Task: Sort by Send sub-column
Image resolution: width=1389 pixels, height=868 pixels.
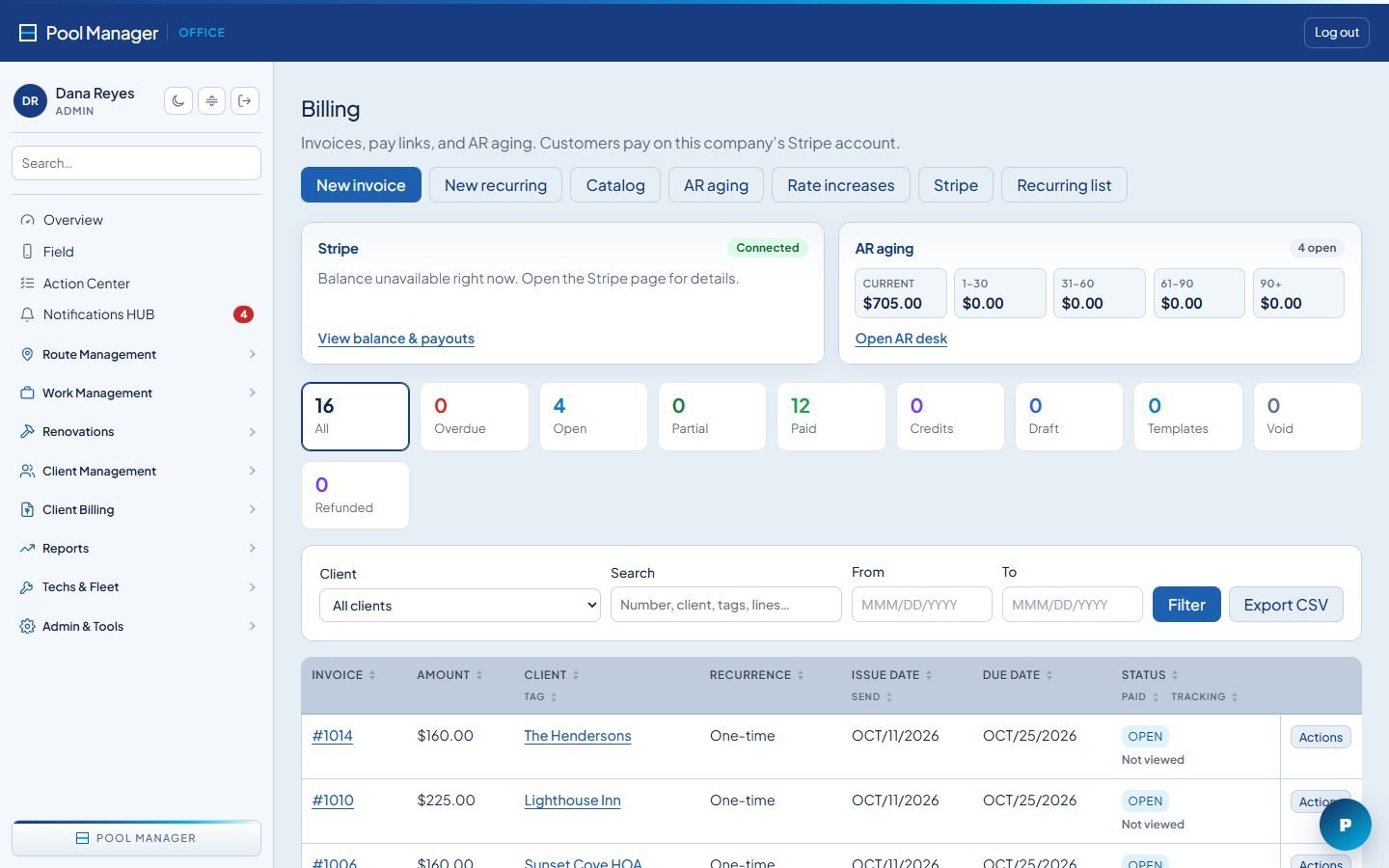Action: [872, 696]
